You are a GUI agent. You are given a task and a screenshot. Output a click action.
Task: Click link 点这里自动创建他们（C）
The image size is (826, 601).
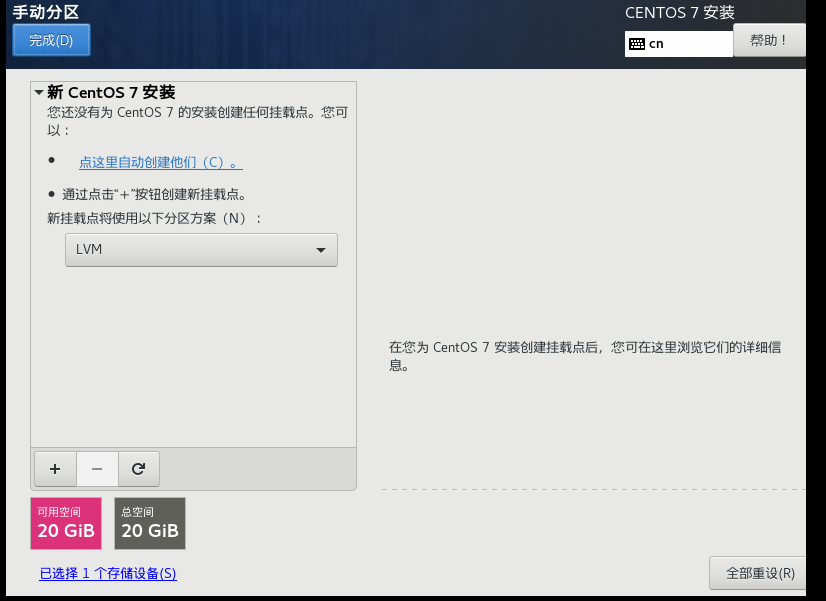(x=161, y=162)
